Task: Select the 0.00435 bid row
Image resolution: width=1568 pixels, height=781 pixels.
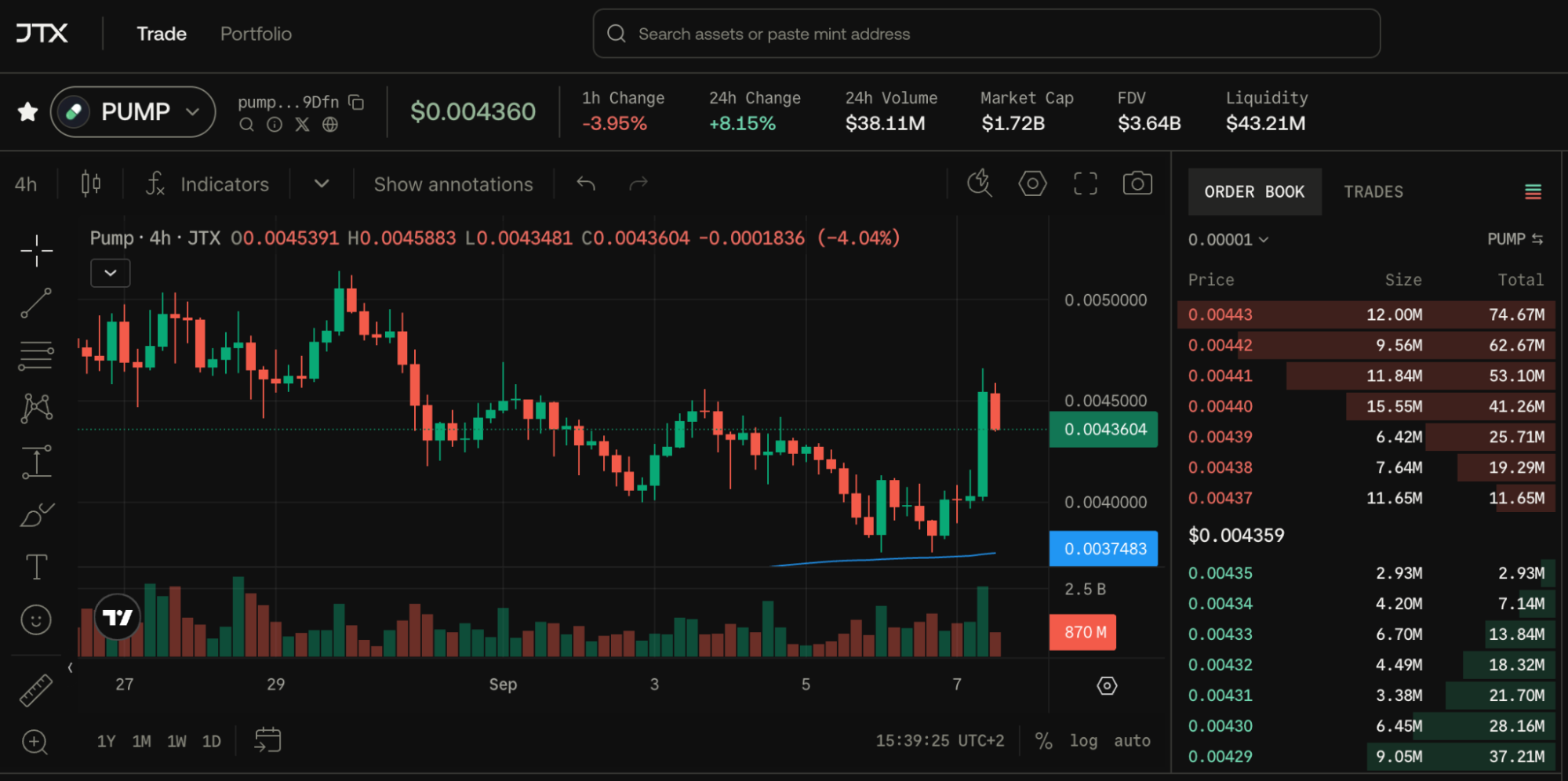Action: (1366, 573)
